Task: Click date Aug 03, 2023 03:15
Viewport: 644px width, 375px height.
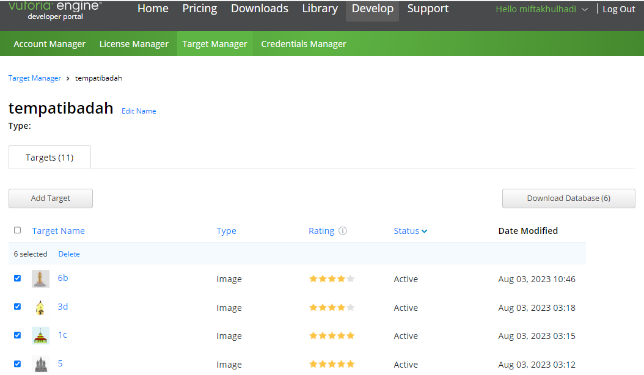Action: coord(537,336)
